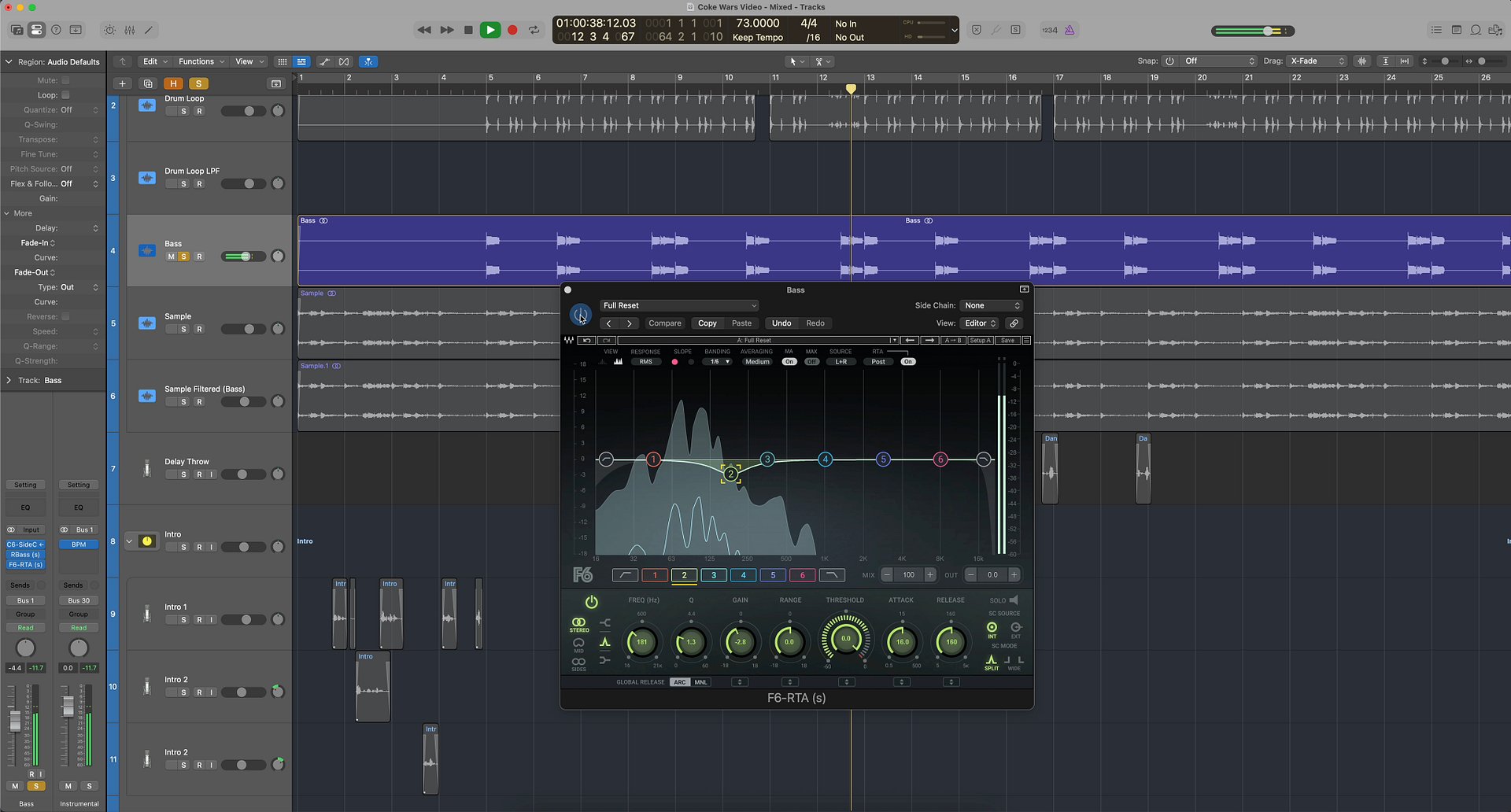Open Quick Help question mark icon
1511x812 pixels.
(x=56, y=30)
